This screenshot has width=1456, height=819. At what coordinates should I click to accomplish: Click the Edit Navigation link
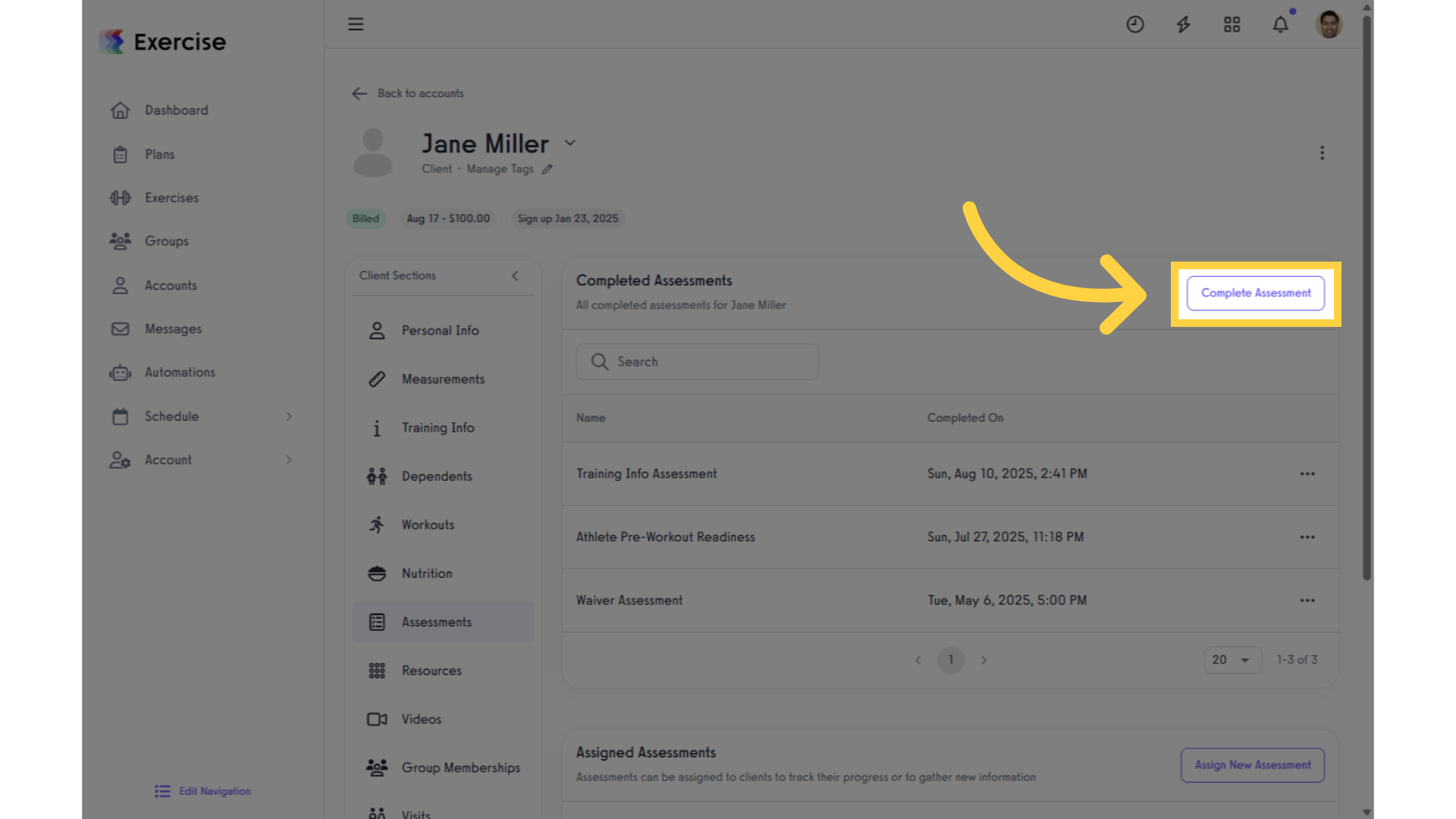point(202,791)
